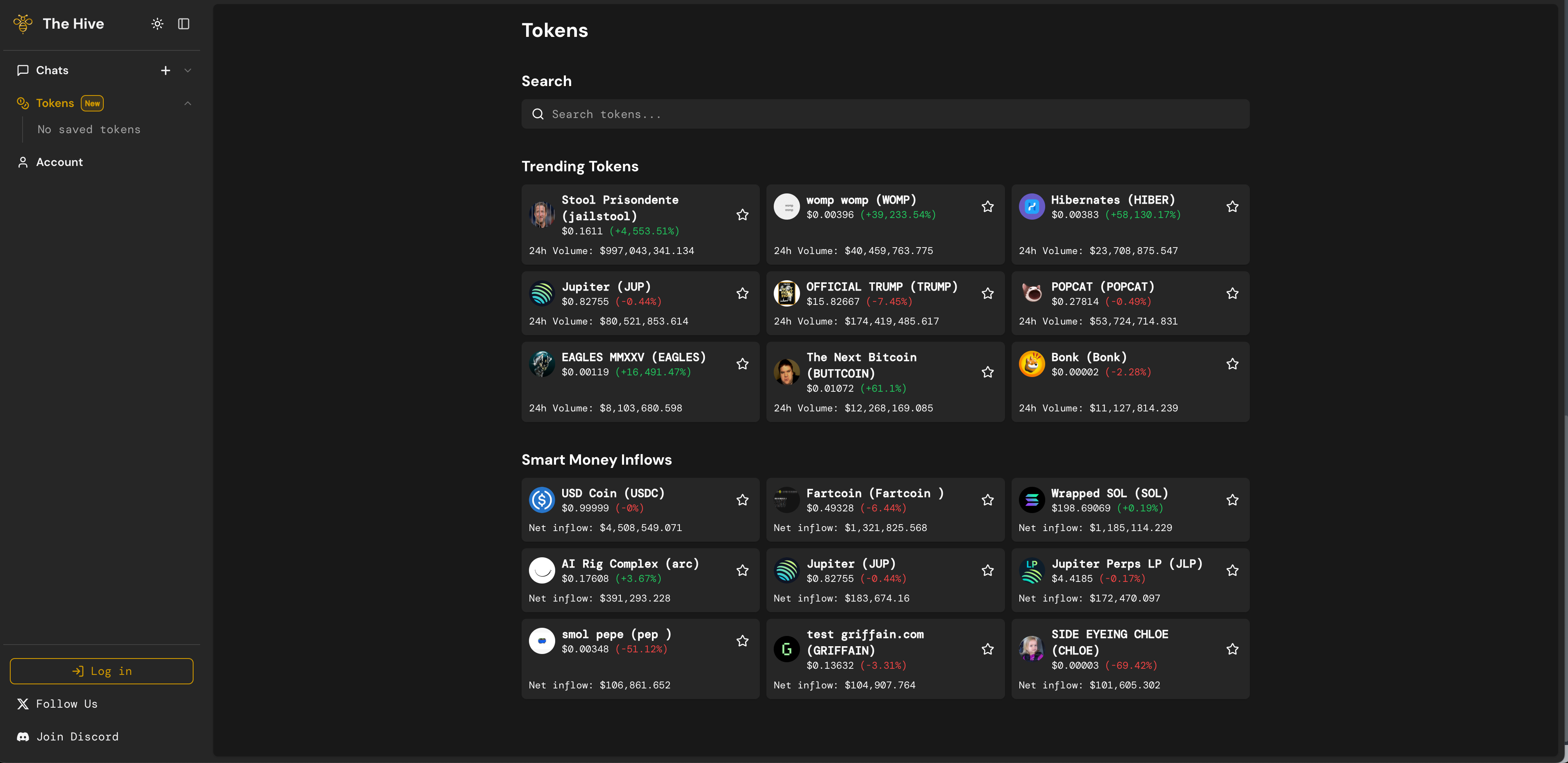Open the Join Discord link

click(x=77, y=737)
